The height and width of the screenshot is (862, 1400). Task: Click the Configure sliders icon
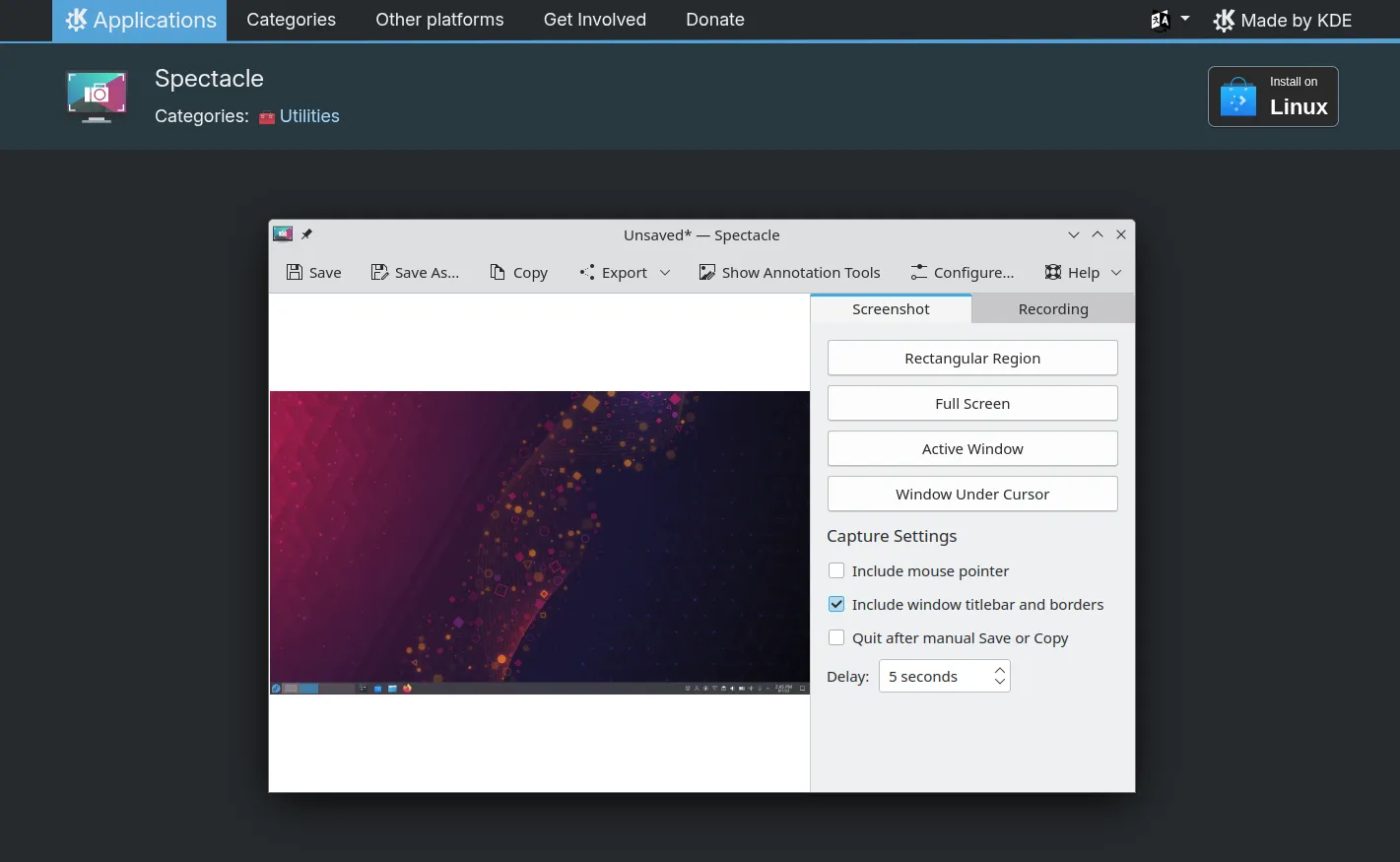coord(918,273)
